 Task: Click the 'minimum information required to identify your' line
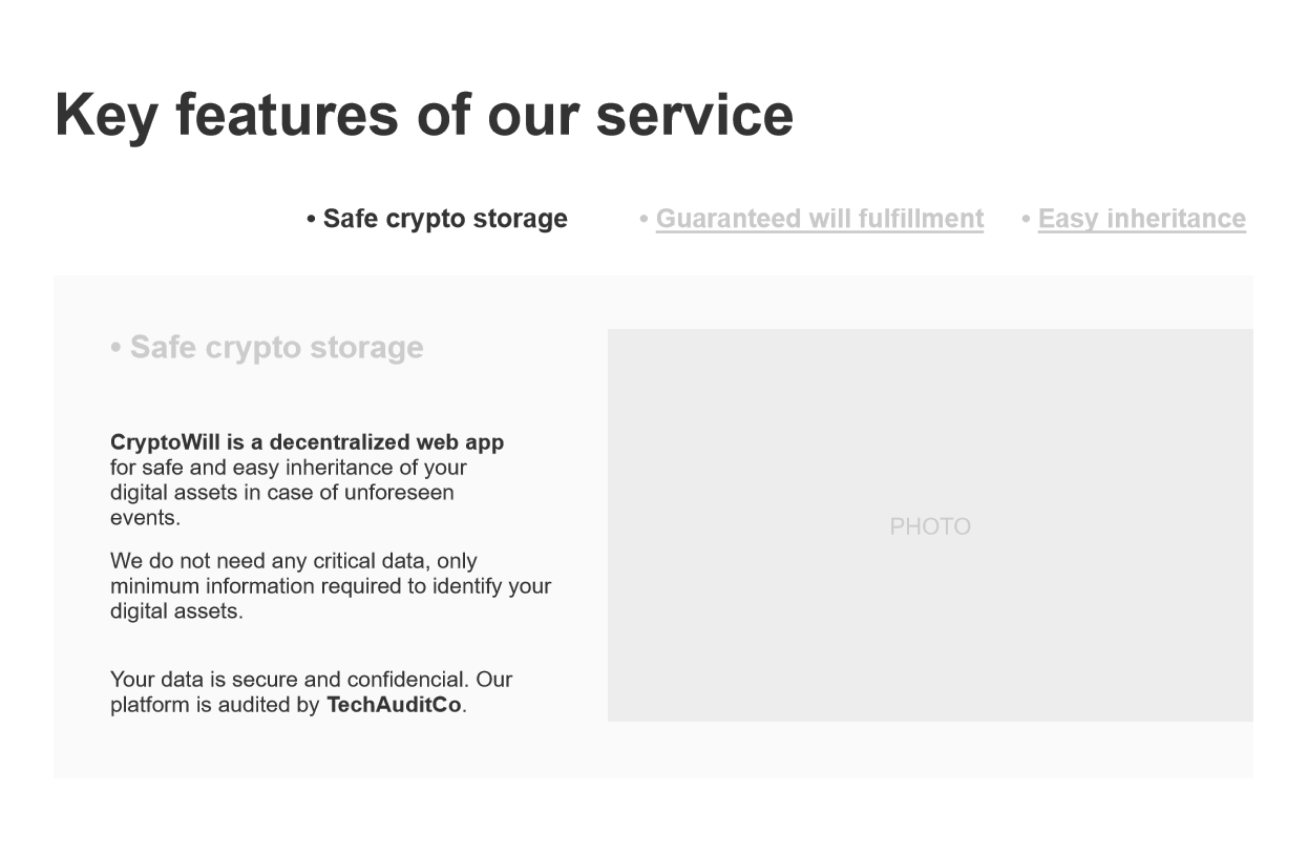(330, 586)
